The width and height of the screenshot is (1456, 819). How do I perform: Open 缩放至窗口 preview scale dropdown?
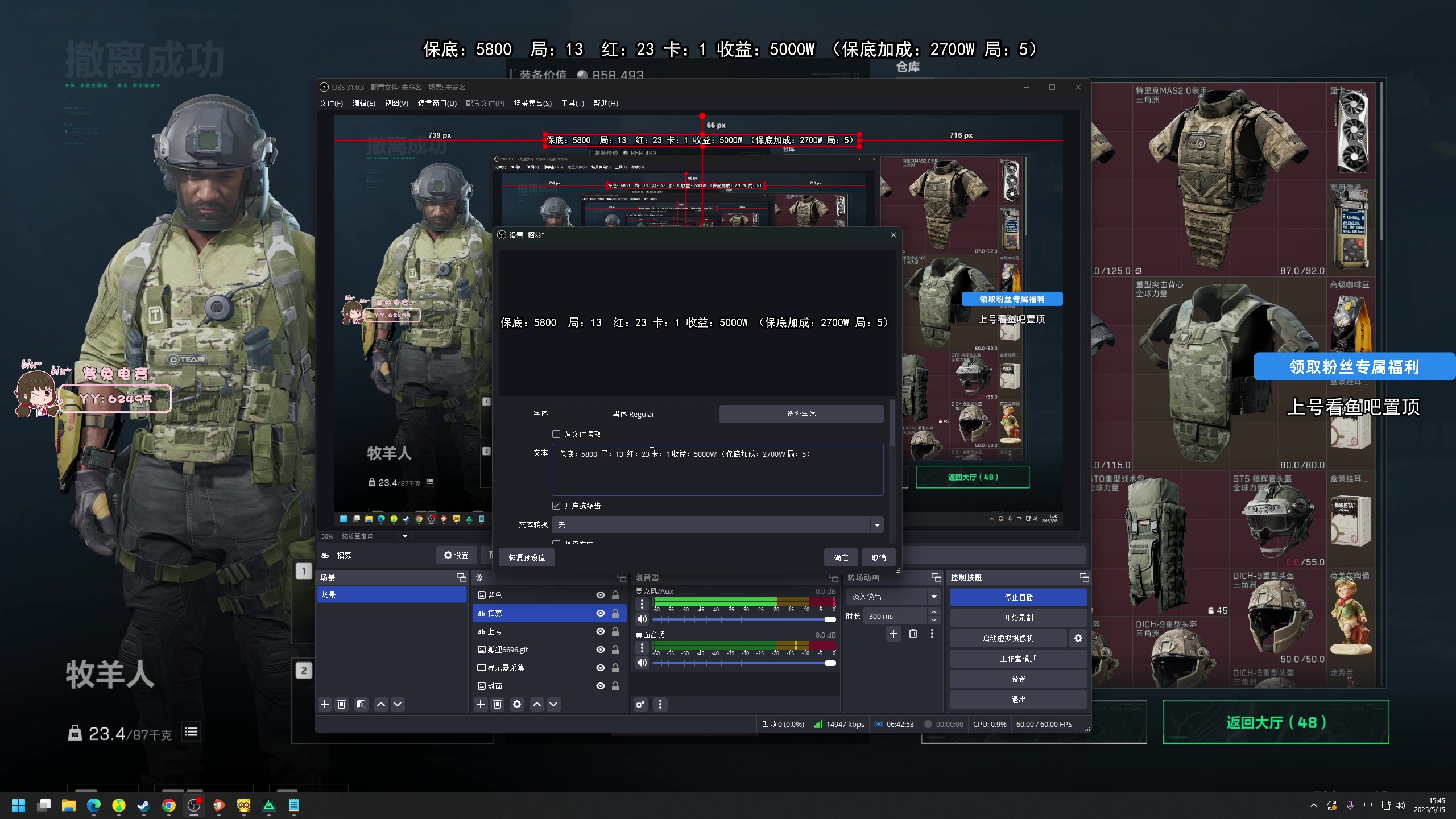point(374,536)
